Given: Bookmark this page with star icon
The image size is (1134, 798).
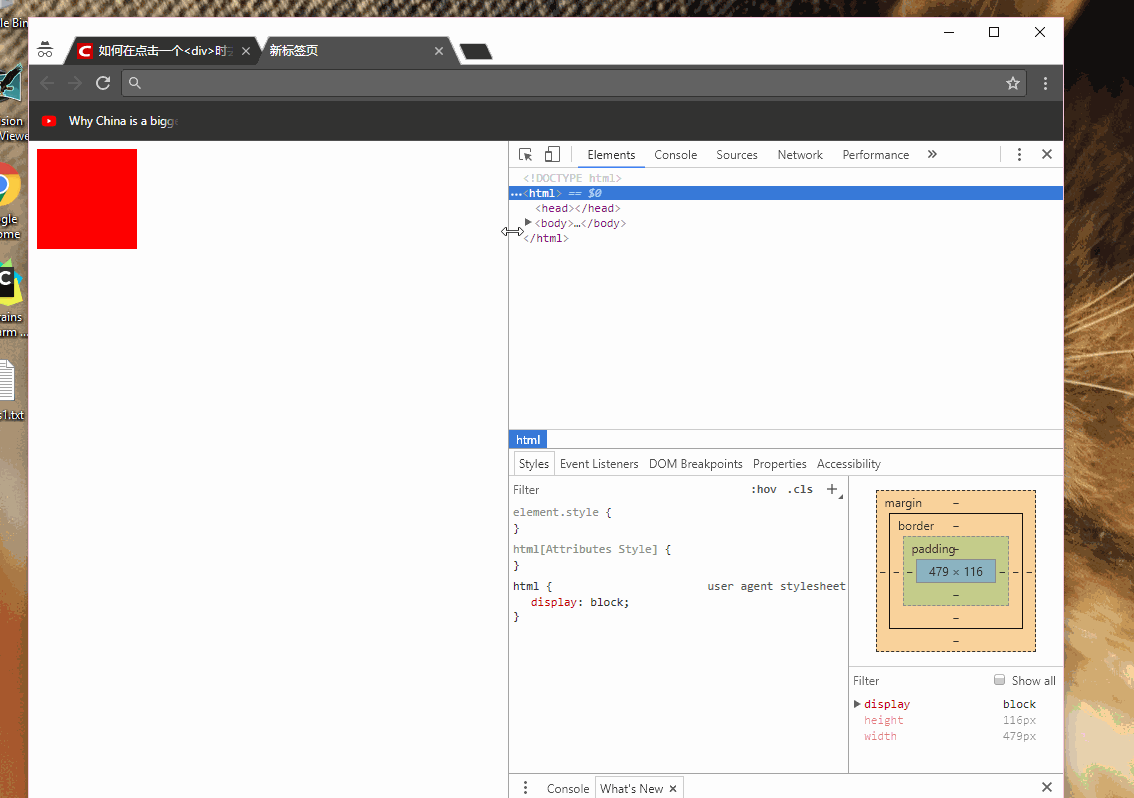Looking at the screenshot, I should 1012,83.
